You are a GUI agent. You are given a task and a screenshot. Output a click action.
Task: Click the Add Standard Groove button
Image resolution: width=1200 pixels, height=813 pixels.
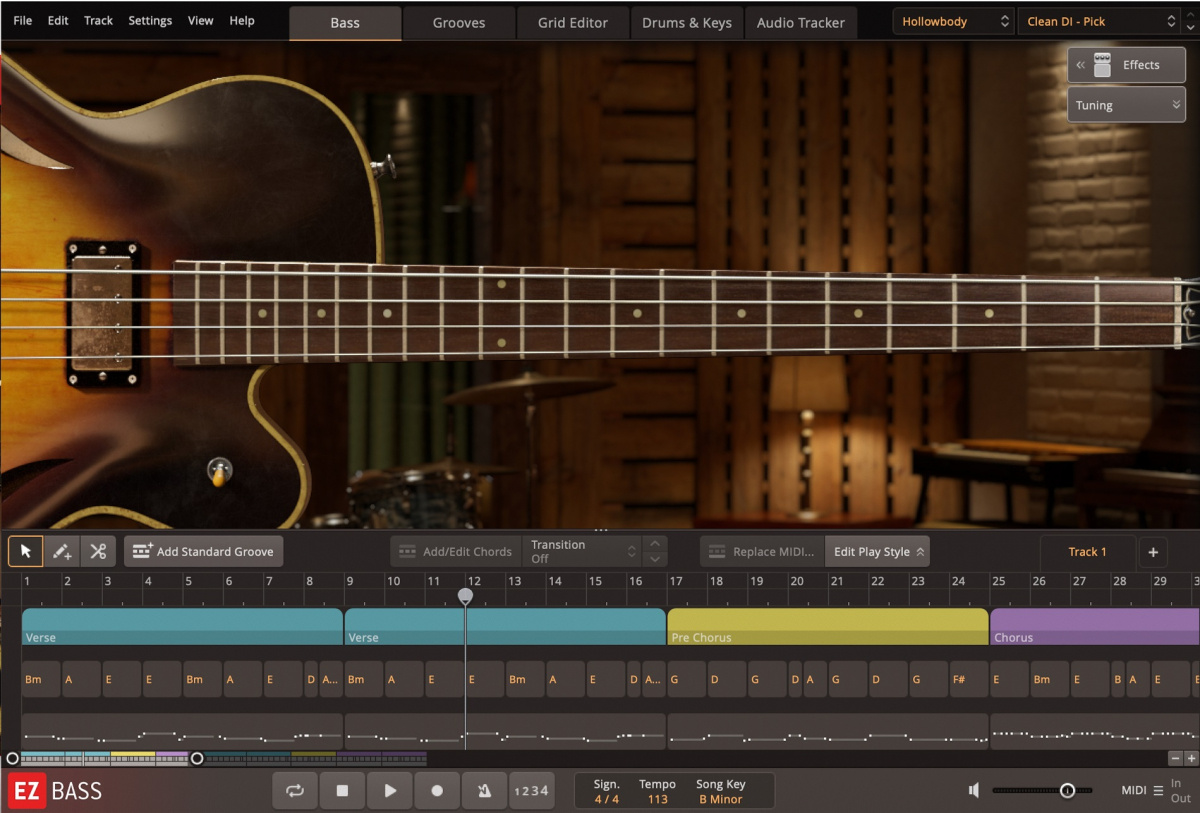(204, 551)
